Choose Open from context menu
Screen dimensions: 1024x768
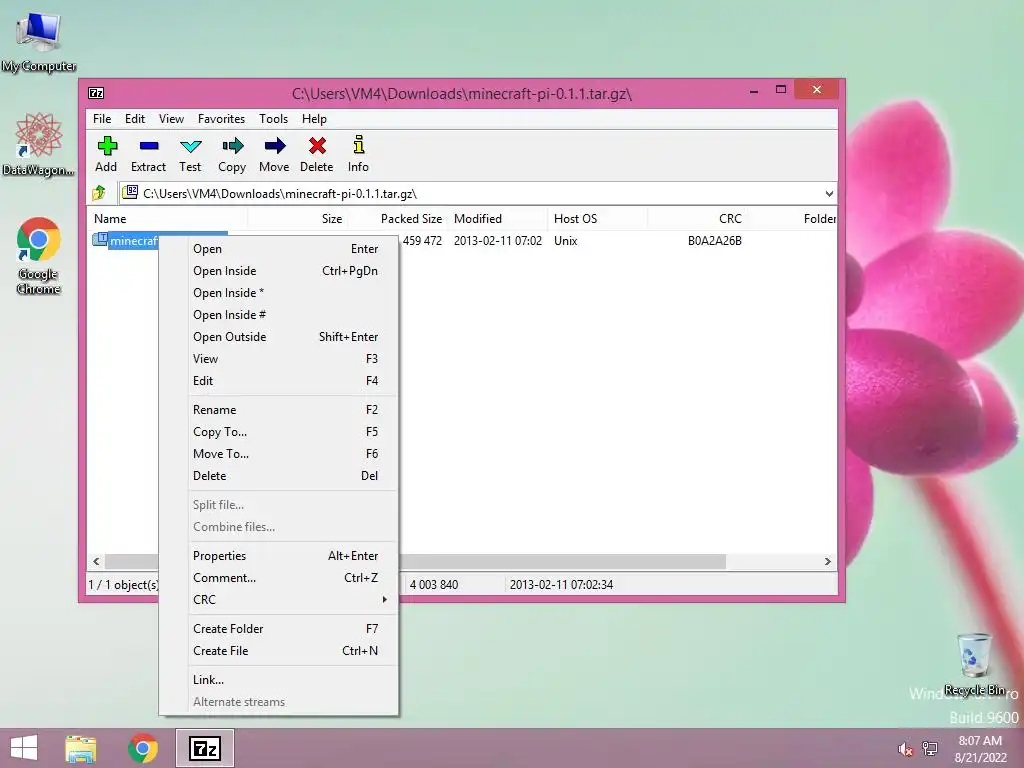(x=292, y=249)
